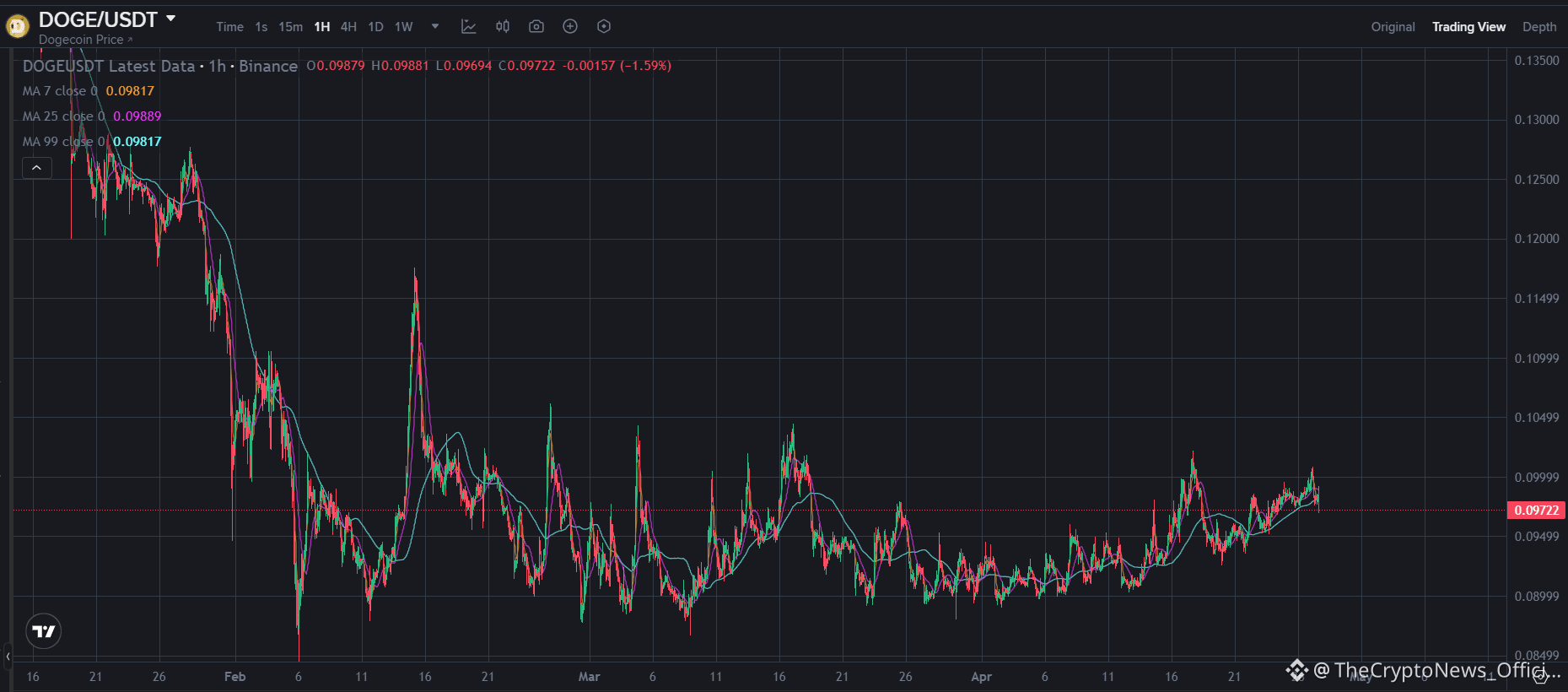
Task: Click the high value H0.09881
Action: [400, 66]
